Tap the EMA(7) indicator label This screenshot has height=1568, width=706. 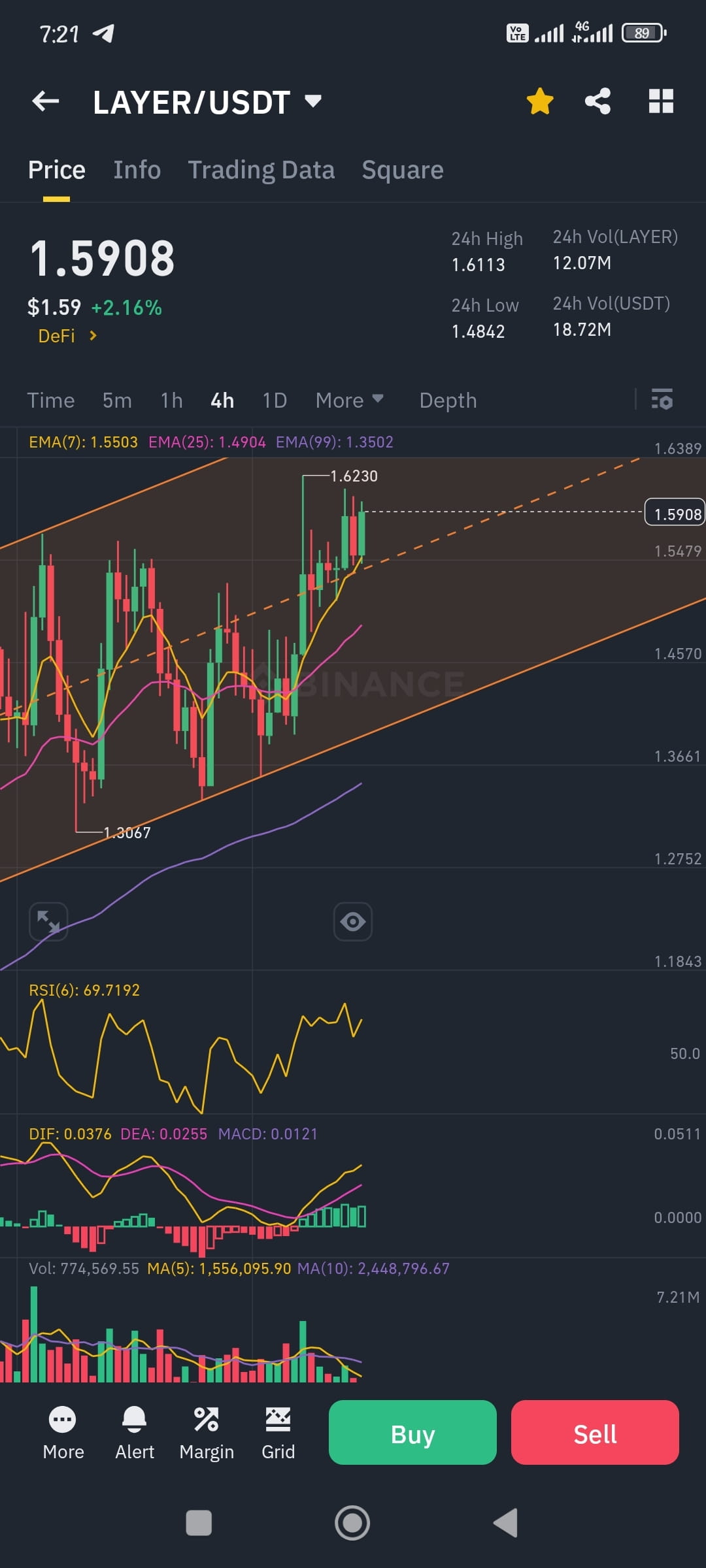pyautogui.click(x=83, y=442)
